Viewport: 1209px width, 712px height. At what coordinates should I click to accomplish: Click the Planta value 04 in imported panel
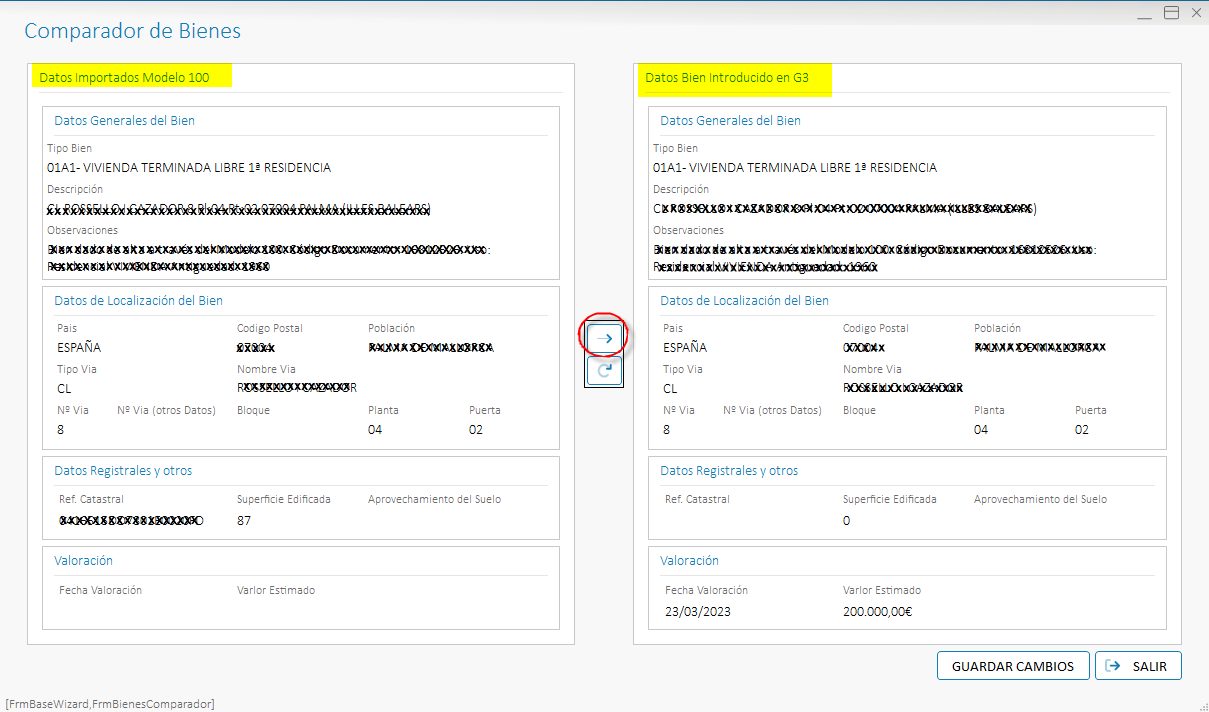375,430
